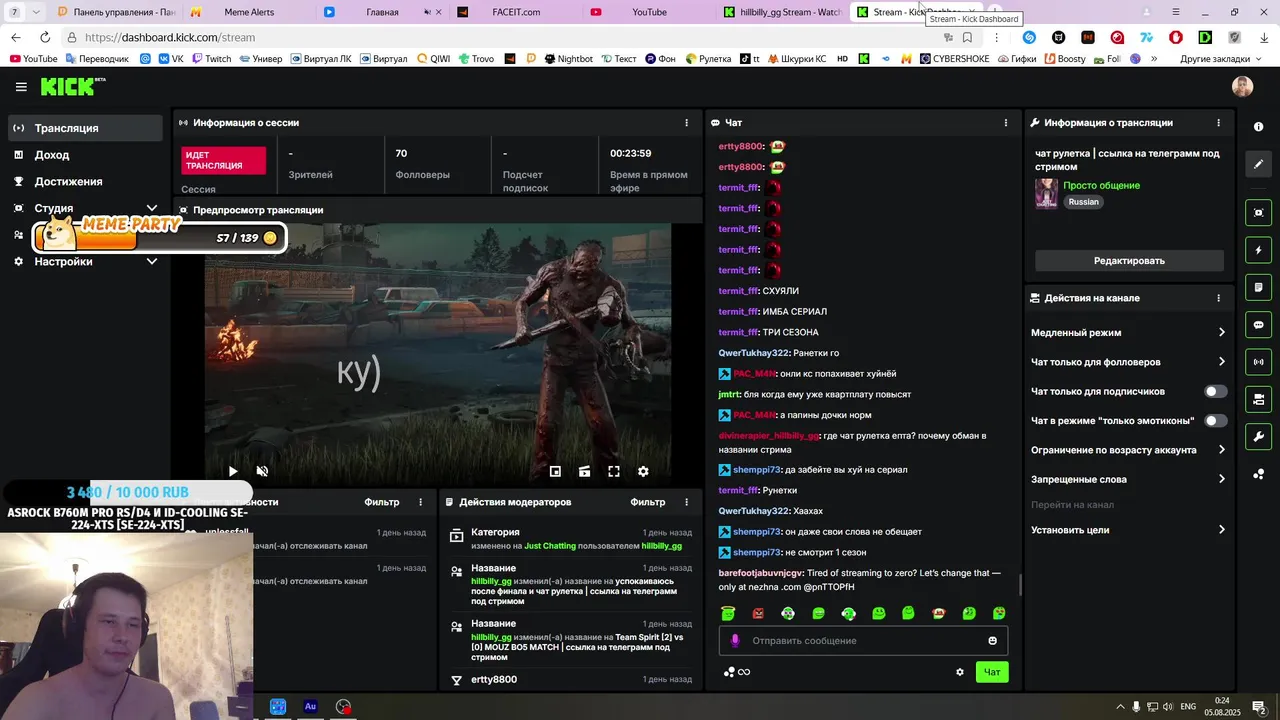Open Stream info panel three-dot menu
This screenshot has height=720, width=1280.
[x=1218, y=123]
